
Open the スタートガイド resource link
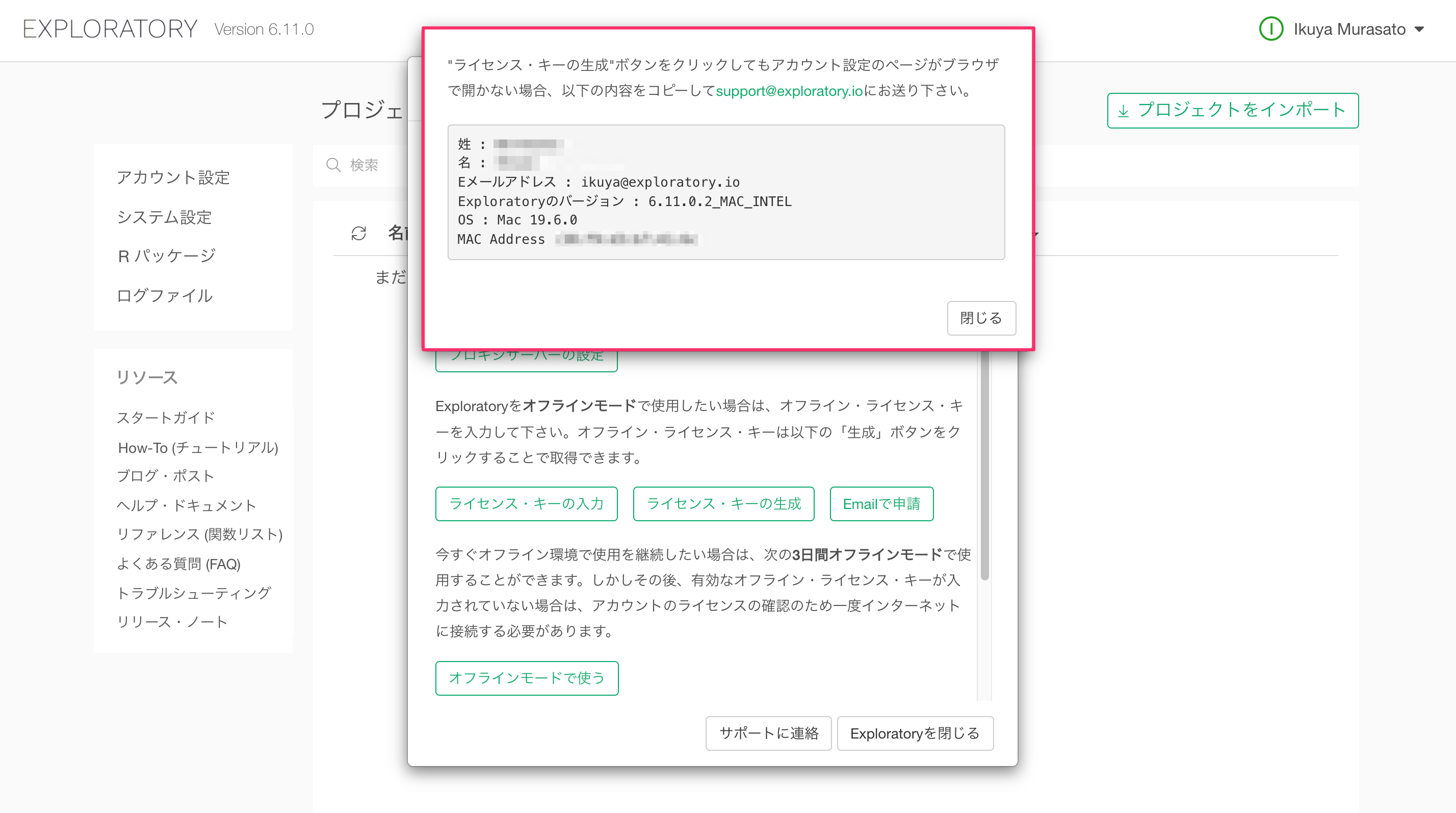tap(166, 418)
